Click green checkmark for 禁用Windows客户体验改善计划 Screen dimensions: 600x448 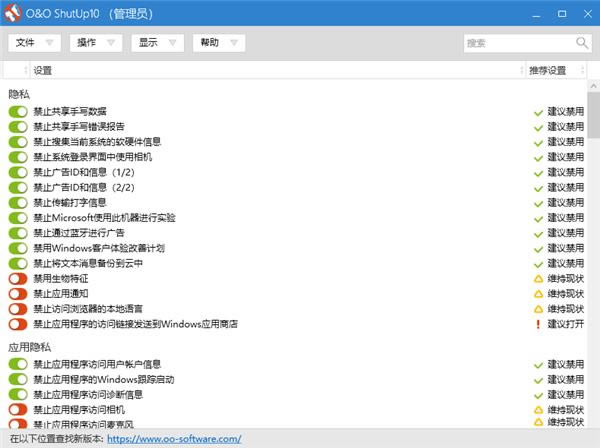click(x=538, y=249)
